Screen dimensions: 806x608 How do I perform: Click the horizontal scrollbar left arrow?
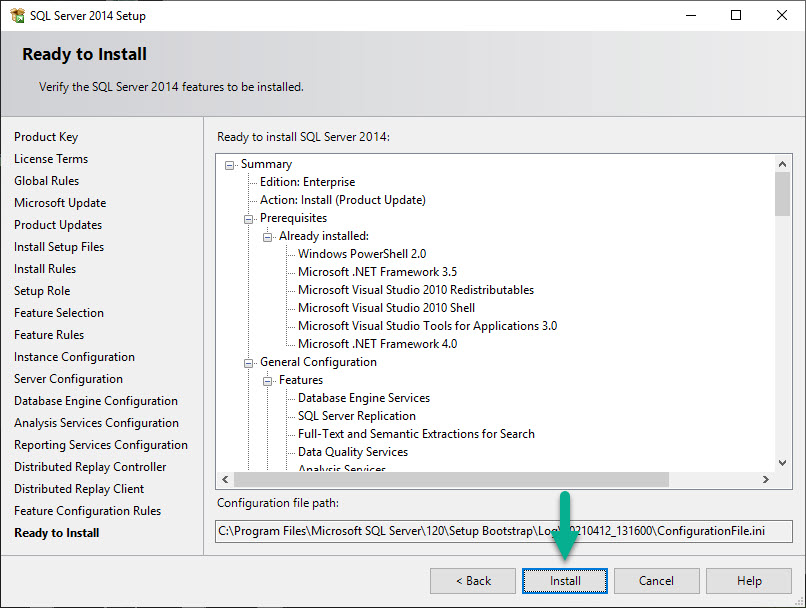(225, 480)
